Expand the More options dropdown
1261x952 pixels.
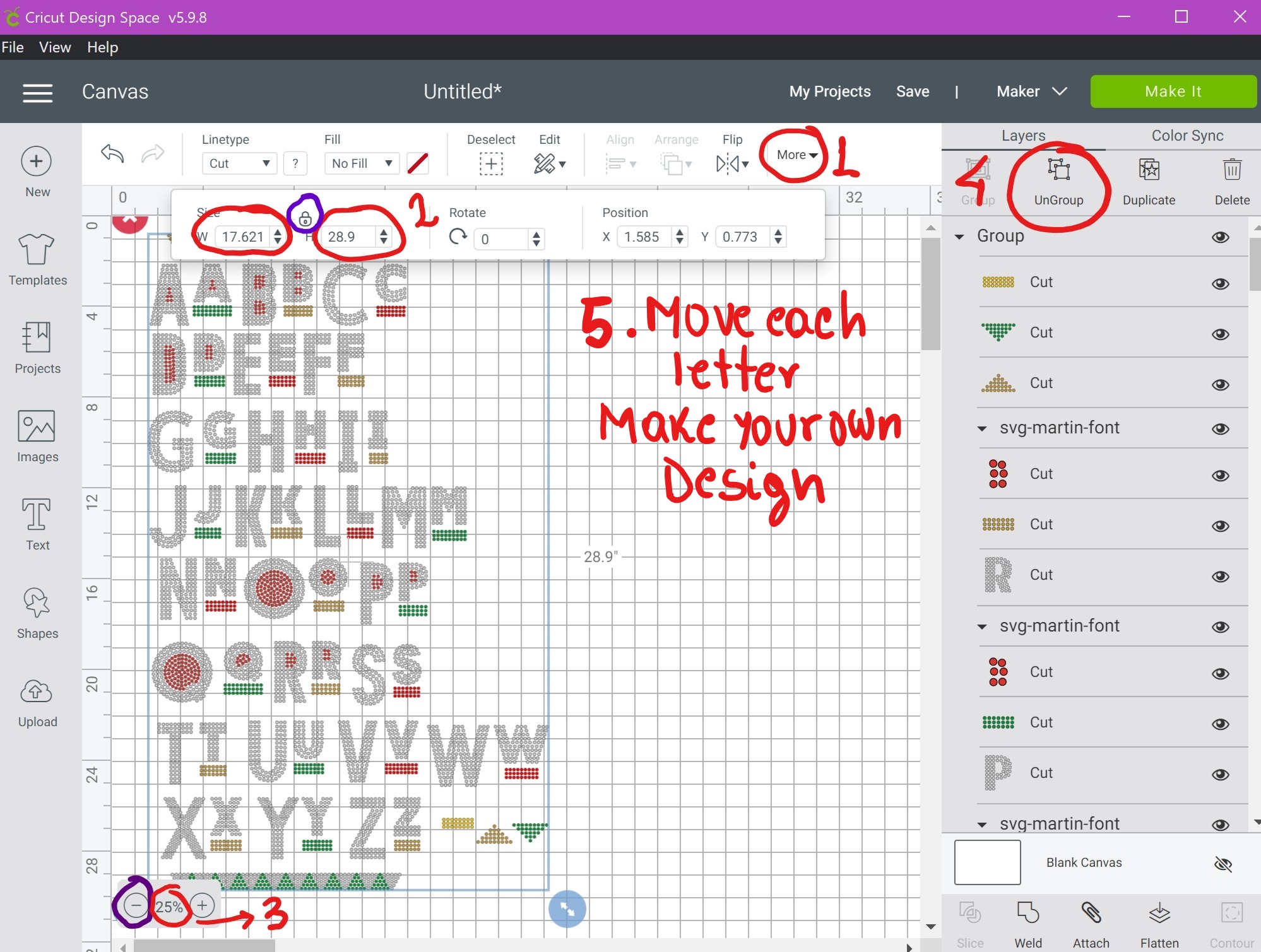[796, 155]
